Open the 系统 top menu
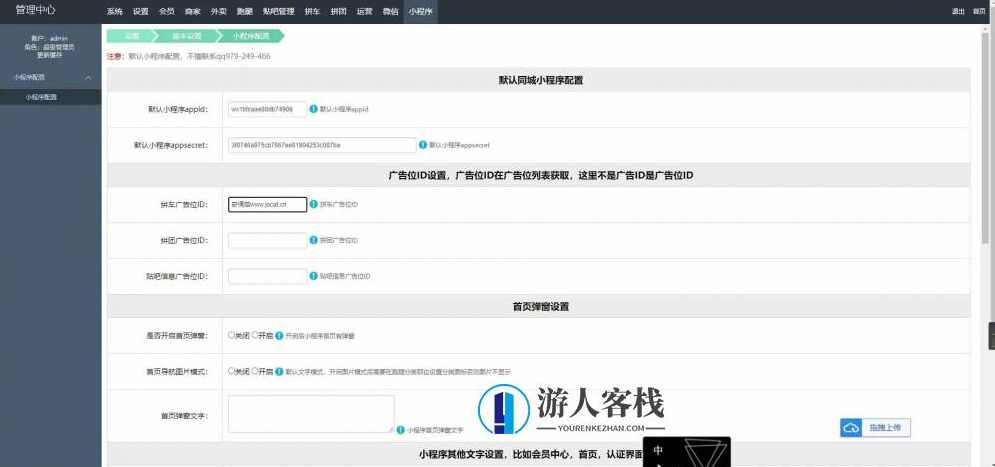995x467 pixels. click(115, 11)
